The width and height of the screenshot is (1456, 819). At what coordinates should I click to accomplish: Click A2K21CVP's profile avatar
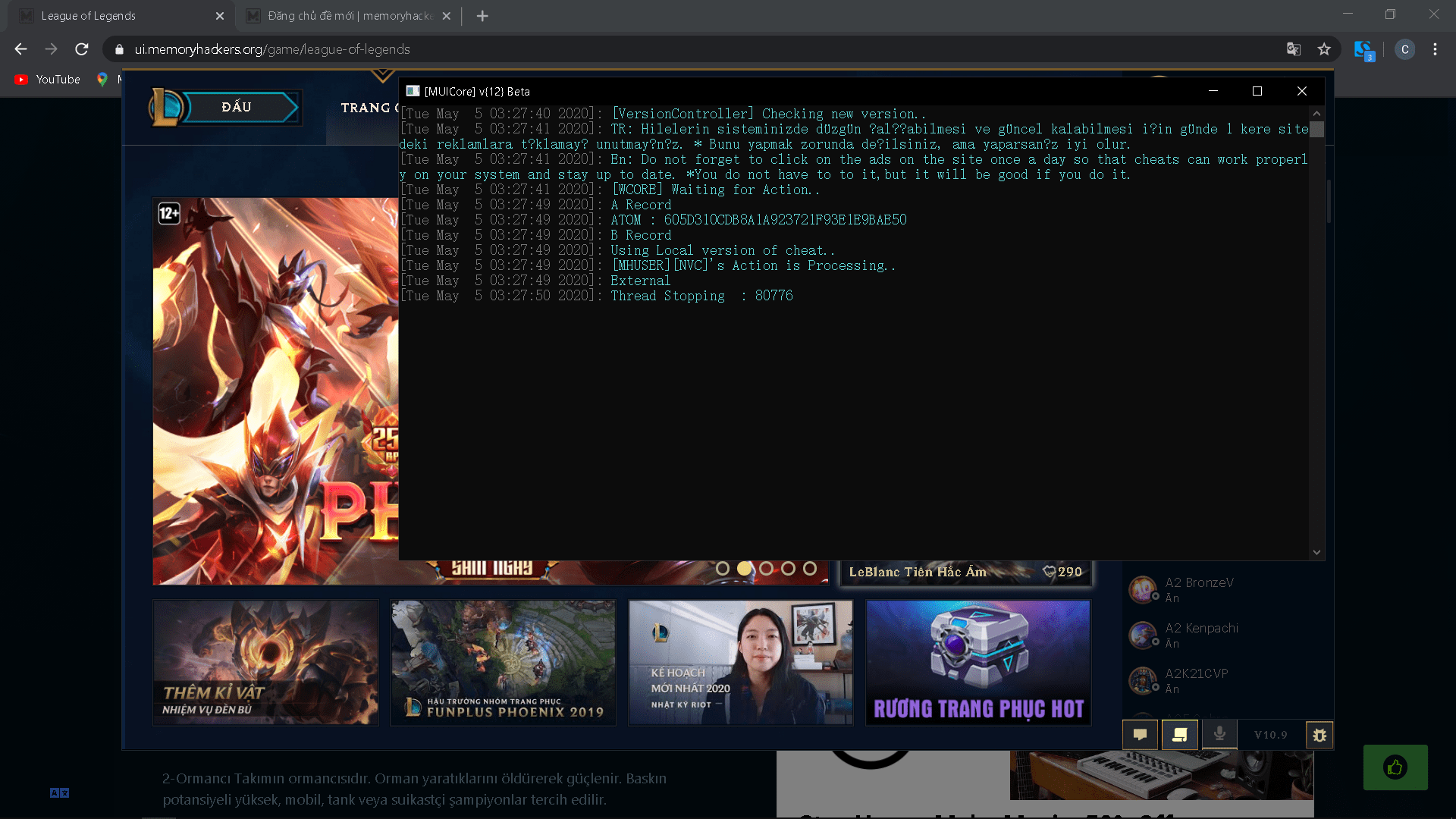coord(1142,680)
